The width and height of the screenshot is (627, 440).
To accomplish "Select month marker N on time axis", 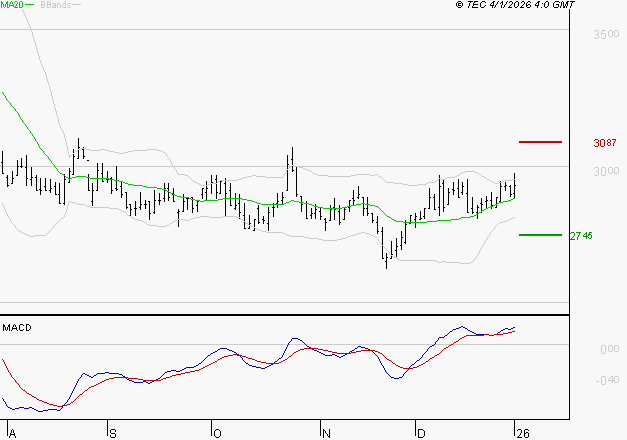I will click(x=324, y=433).
